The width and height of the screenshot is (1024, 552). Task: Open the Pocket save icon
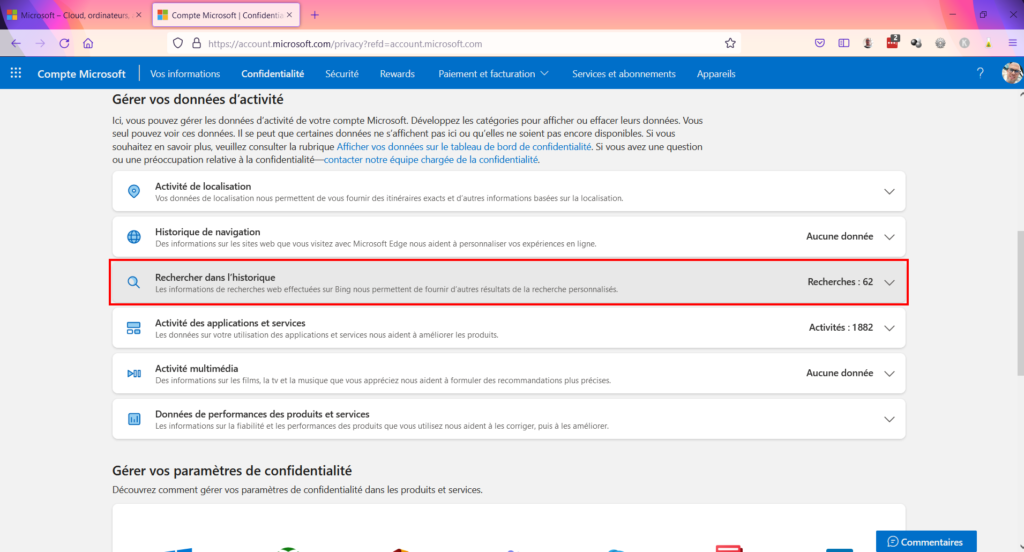tap(820, 43)
